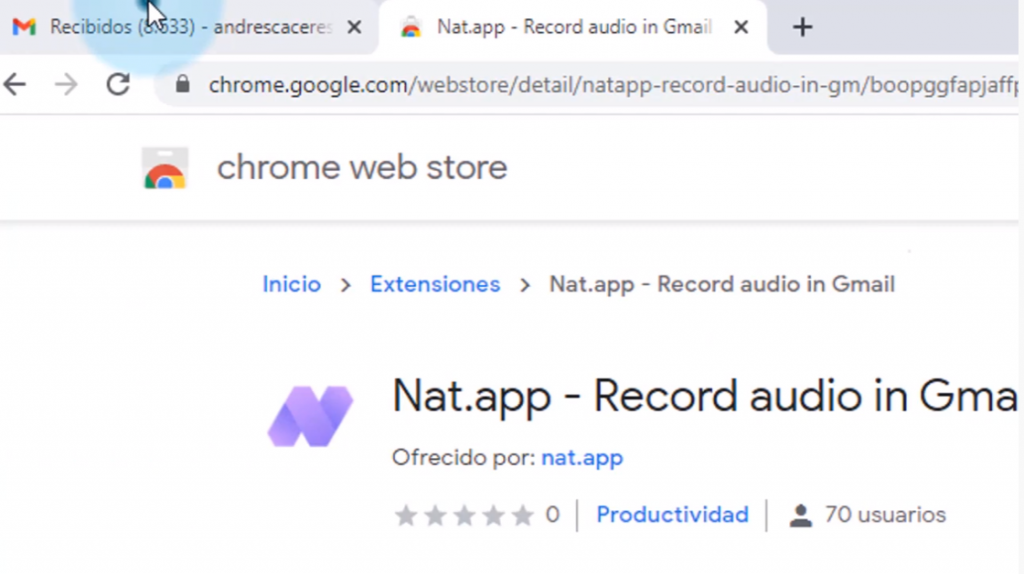Open the Productividad category link
The width and height of the screenshot is (1024, 574).
point(672,515)
